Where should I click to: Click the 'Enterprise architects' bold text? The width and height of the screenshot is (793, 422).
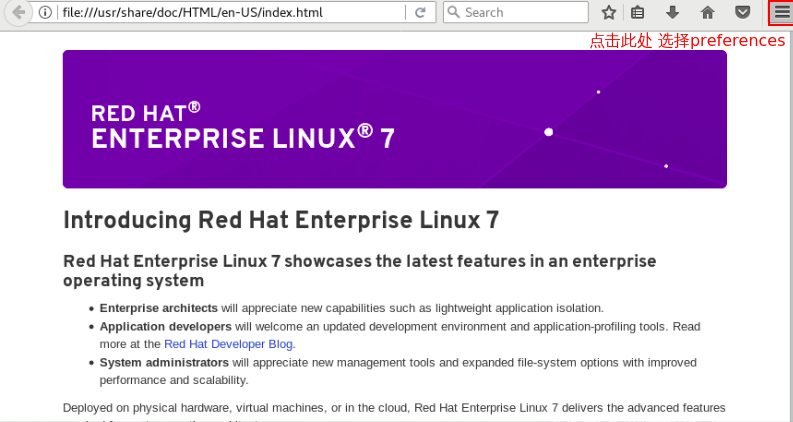pos(159,308)
